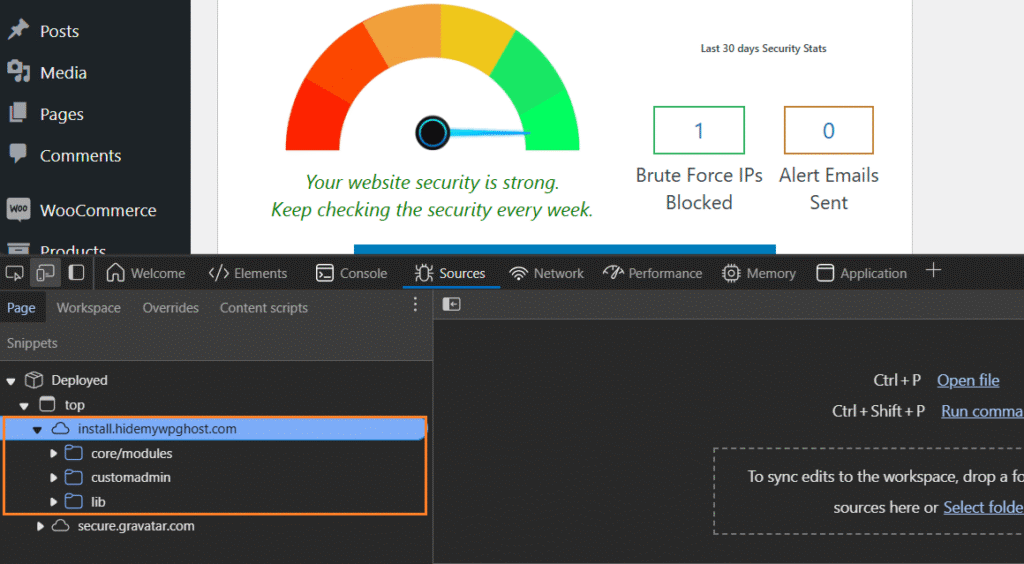Select the core/modules folder
The height and width of the screenshot is (564, 1024).
point(131,453)
